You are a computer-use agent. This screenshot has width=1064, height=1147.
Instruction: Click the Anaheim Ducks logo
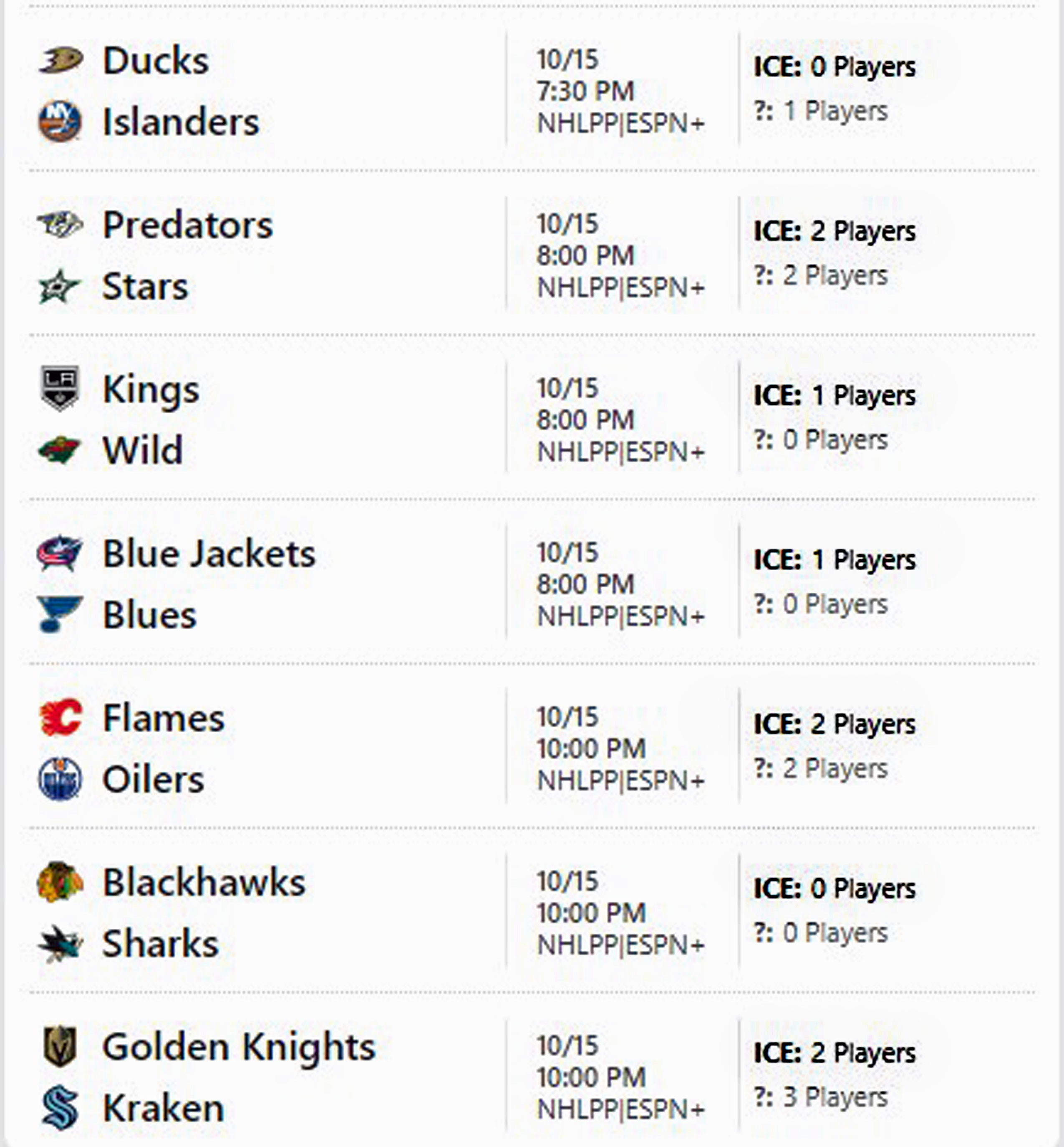click(61, 60)
